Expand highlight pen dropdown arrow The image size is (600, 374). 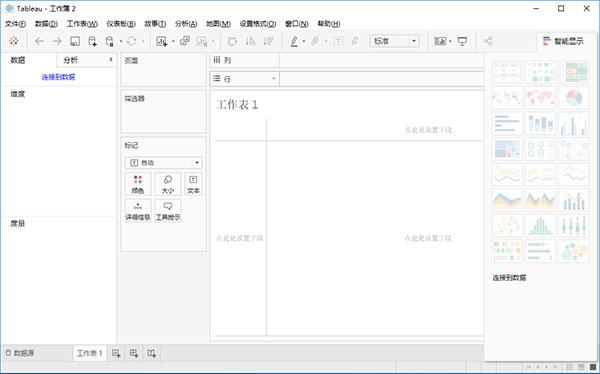304,41
